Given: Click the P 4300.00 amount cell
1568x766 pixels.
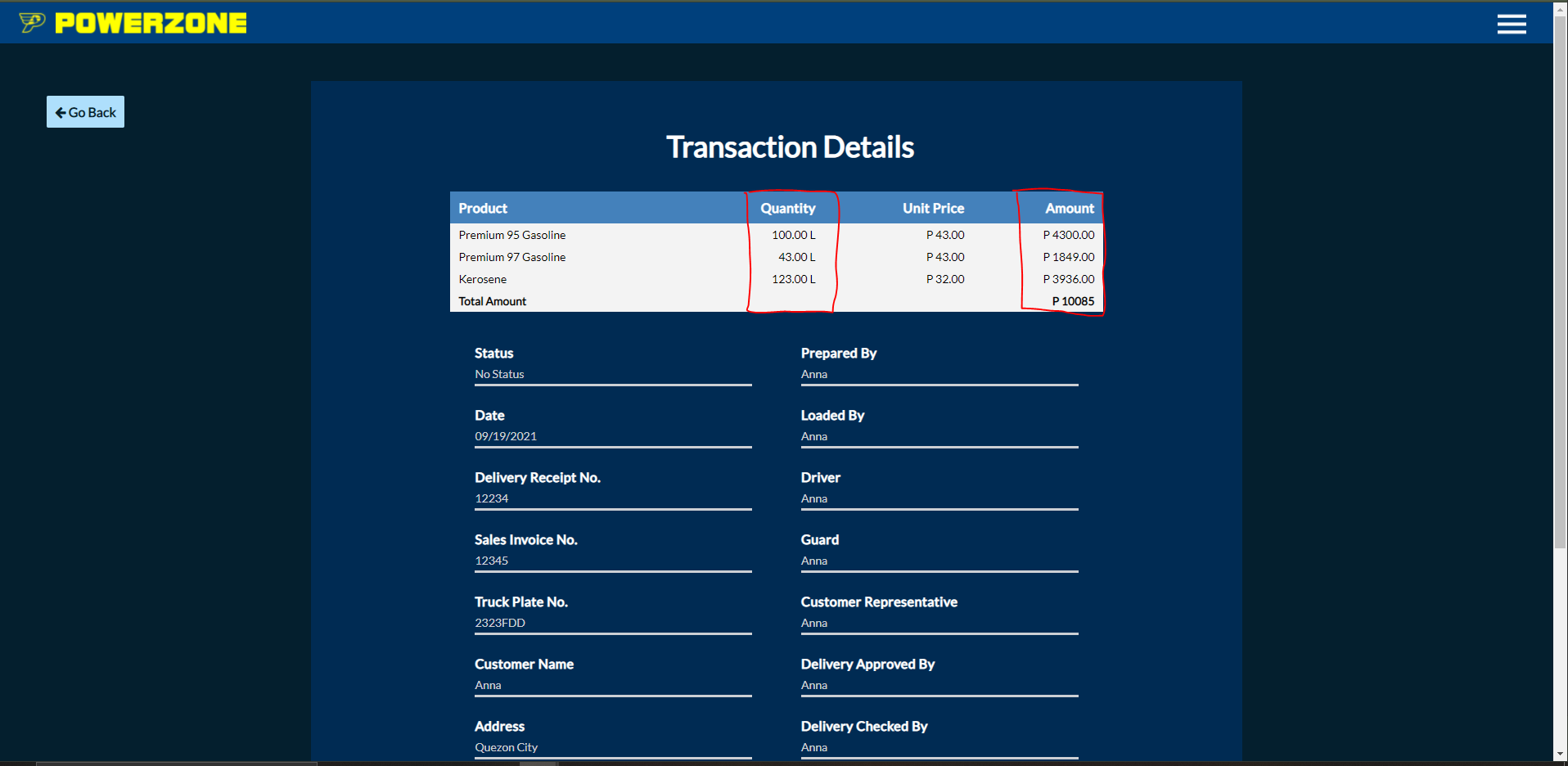Looking at the screenshot, I should click(x=1068, y=235).
